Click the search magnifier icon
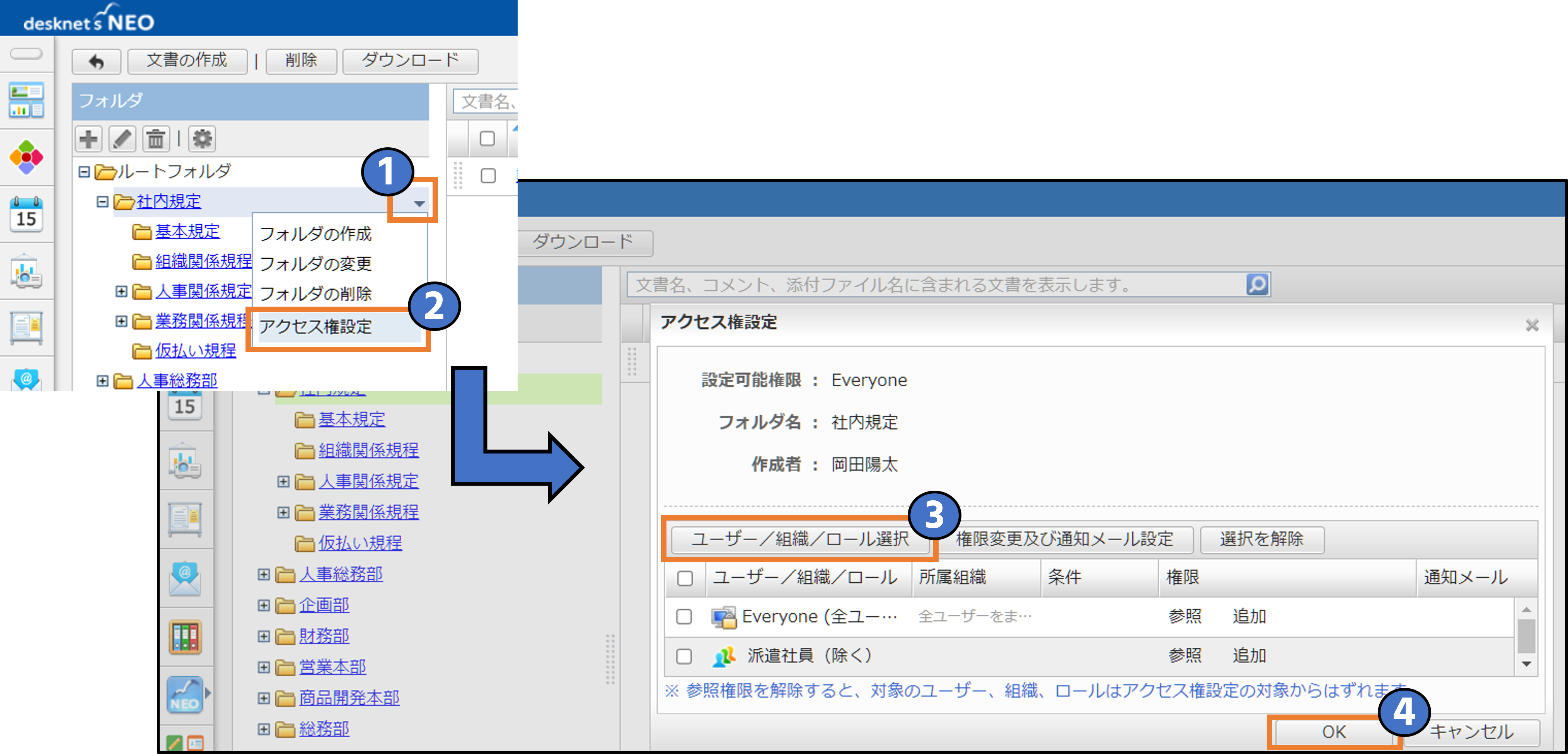Screen dimensions: 1568x754 [x=1257, y=285]
